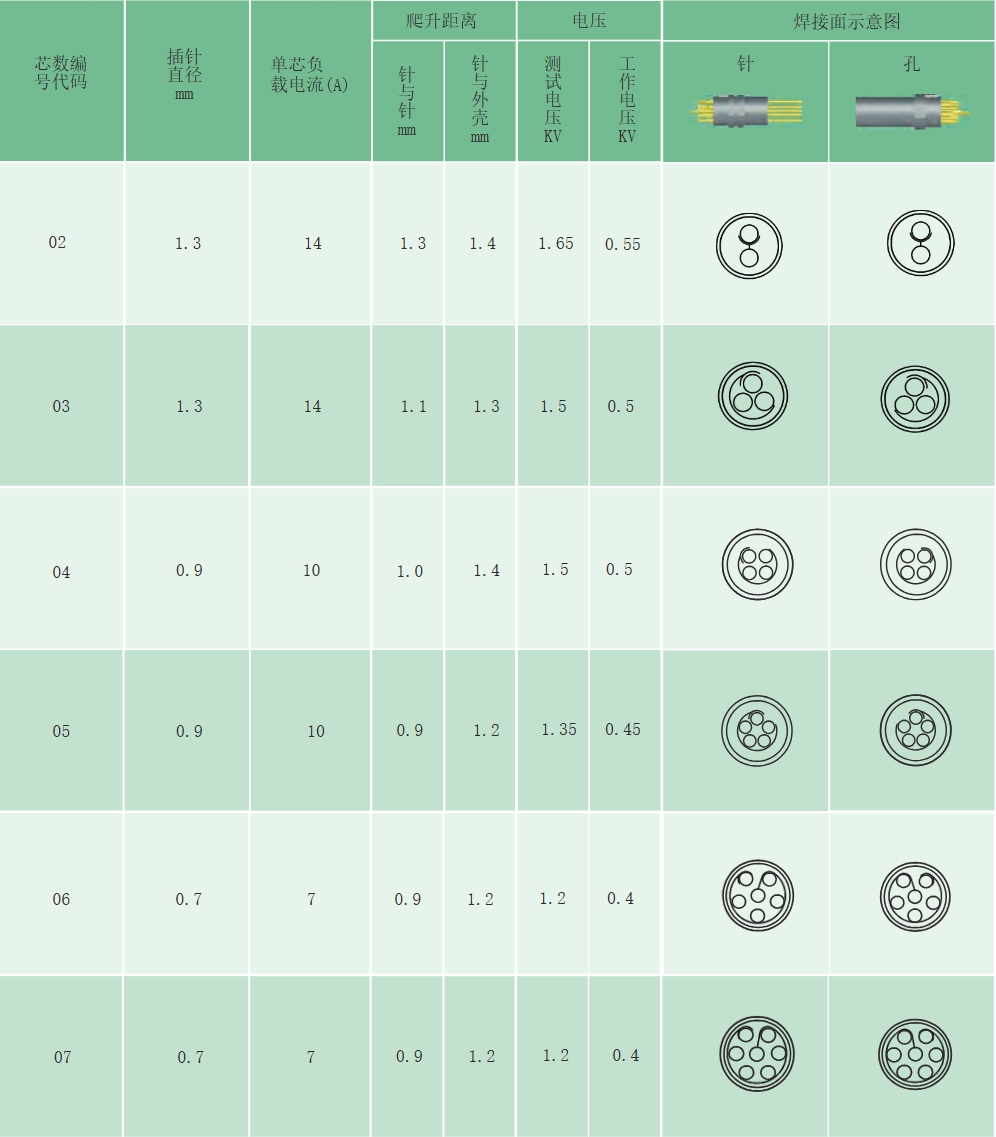Select the 2-core pin solder diagram
Viewport: 996px width, 1137px height.
[749, 245]
